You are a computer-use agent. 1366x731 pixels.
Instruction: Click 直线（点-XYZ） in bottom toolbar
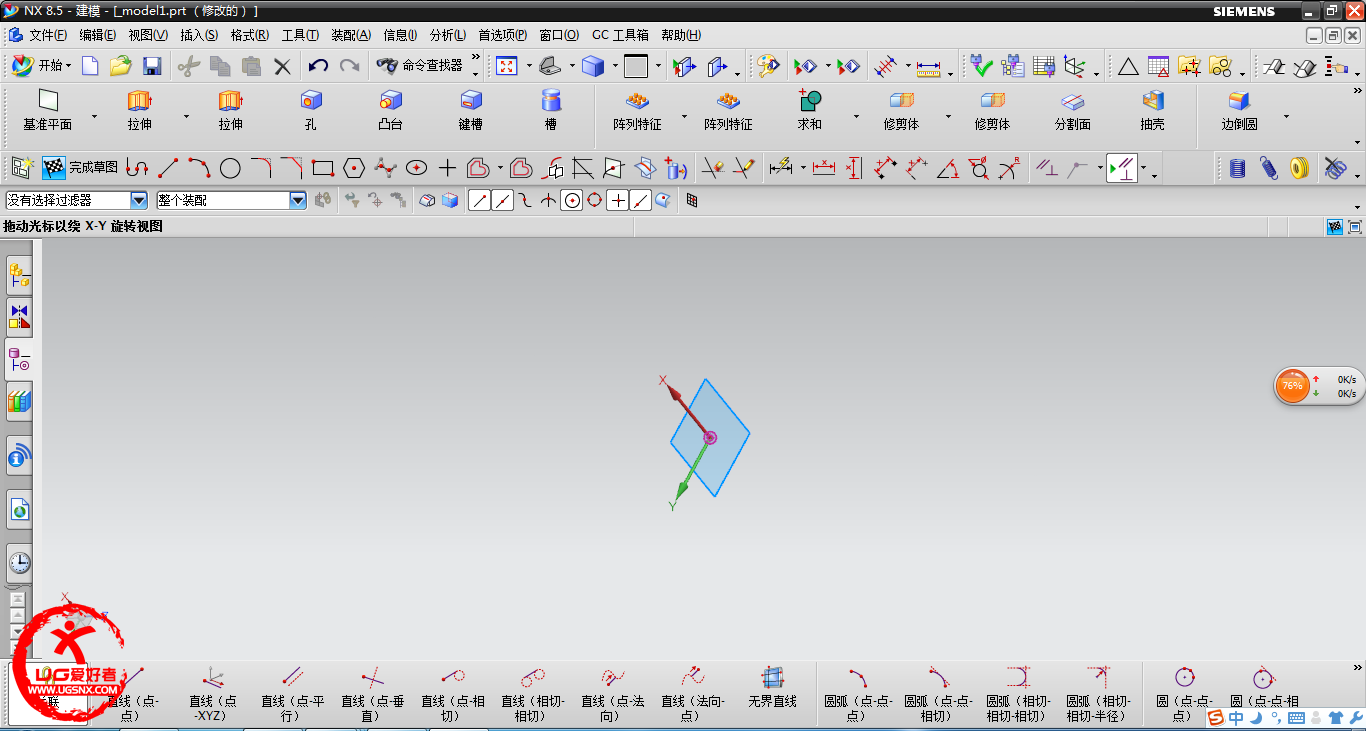tap(214, 695)
